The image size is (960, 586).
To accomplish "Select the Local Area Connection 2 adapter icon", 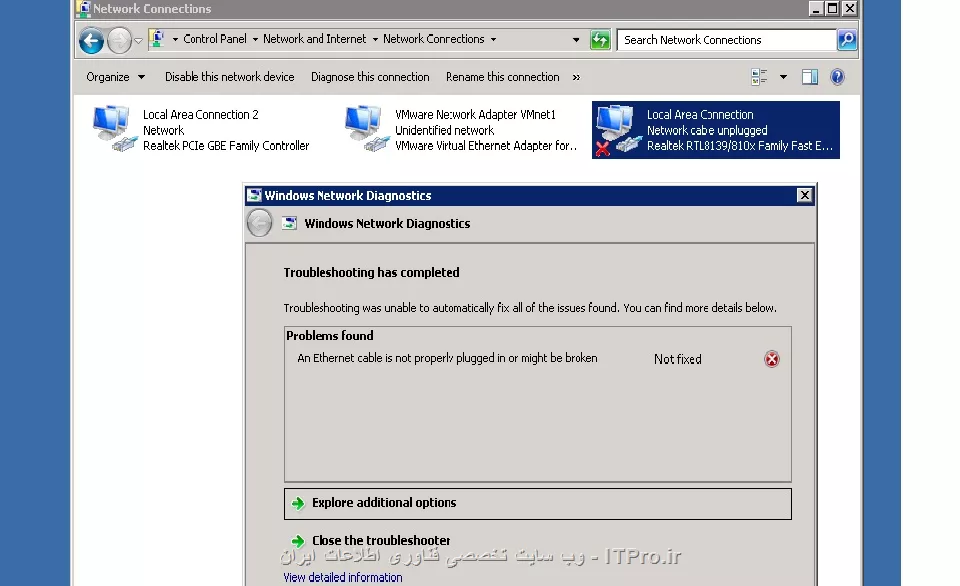I will click(x=114, y=129).
